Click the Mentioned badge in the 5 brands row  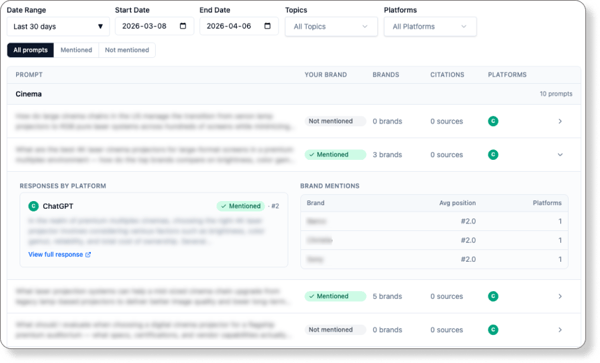click(335, 296)
